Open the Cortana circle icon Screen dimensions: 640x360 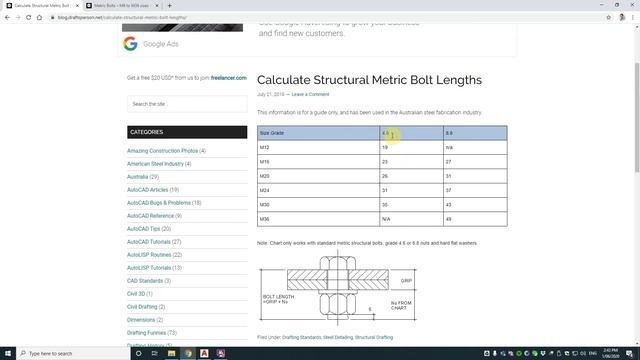pyautogui.click(x=138, y=353)
